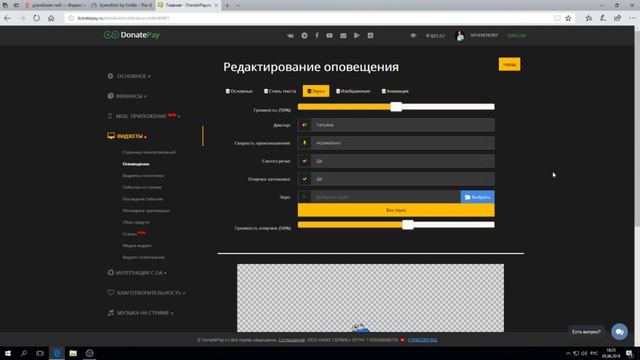The height and width of the screenshot is (360, 640).
Task: Open taskbar search magnifier
Action: point(24,353)
